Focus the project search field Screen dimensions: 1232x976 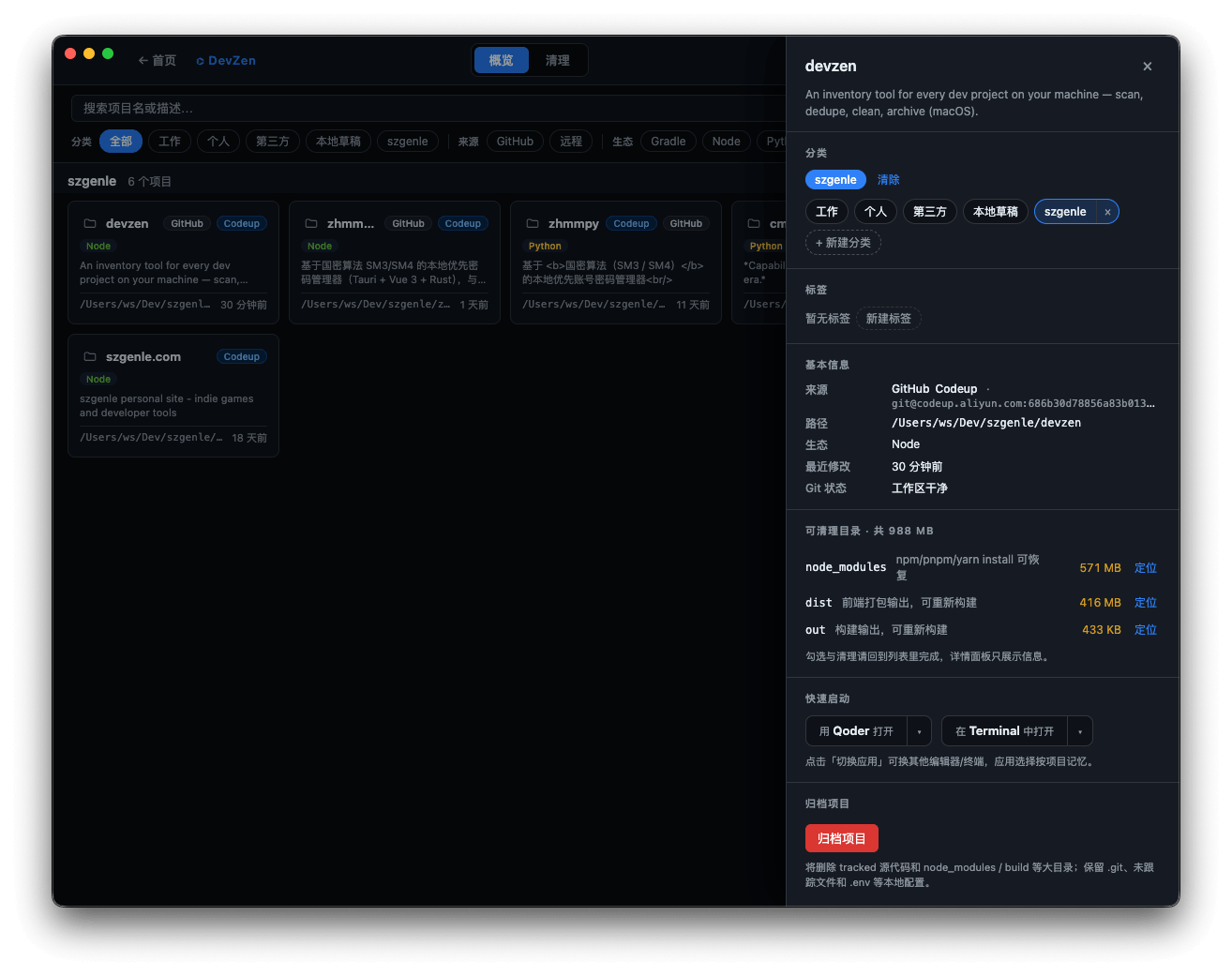(428, 108)
